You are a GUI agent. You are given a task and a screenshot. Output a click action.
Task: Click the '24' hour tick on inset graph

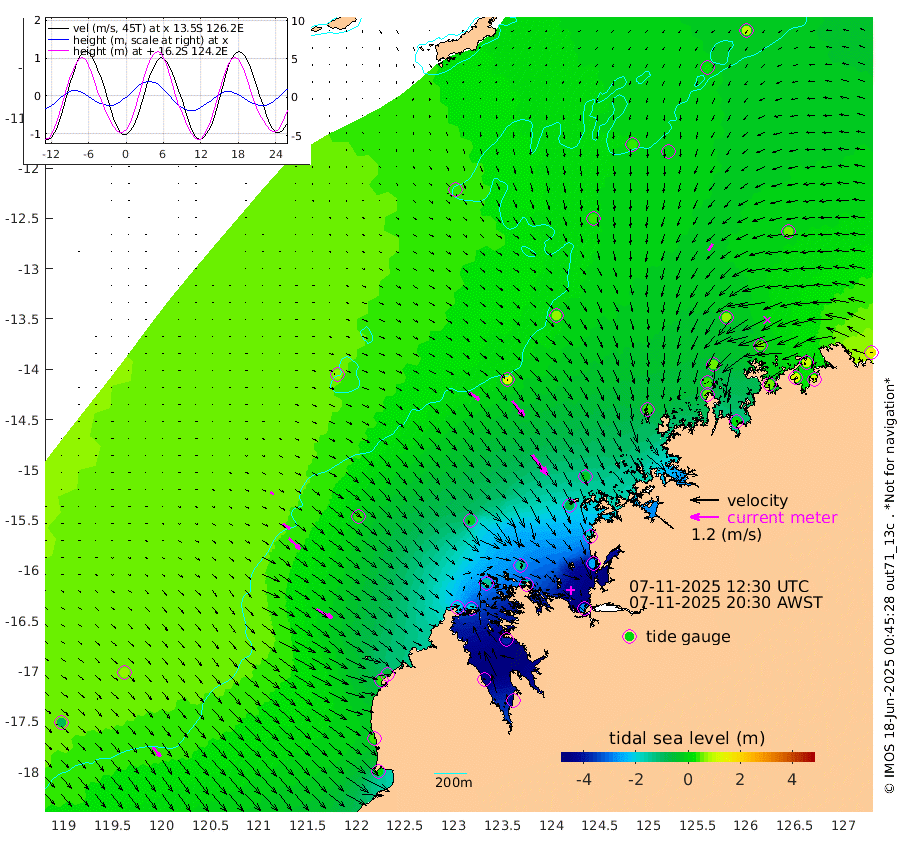276,154
